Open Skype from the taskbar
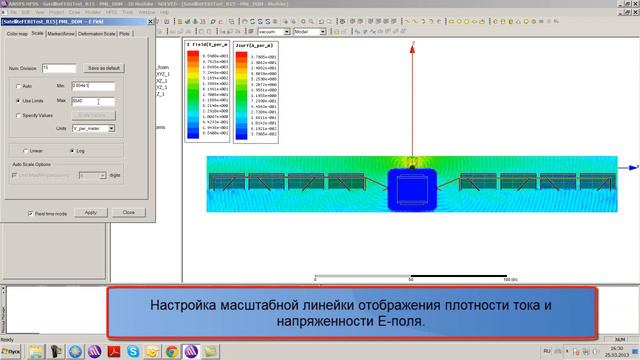Viewport: 640px width, 360px height. click(x=133, y=351)
